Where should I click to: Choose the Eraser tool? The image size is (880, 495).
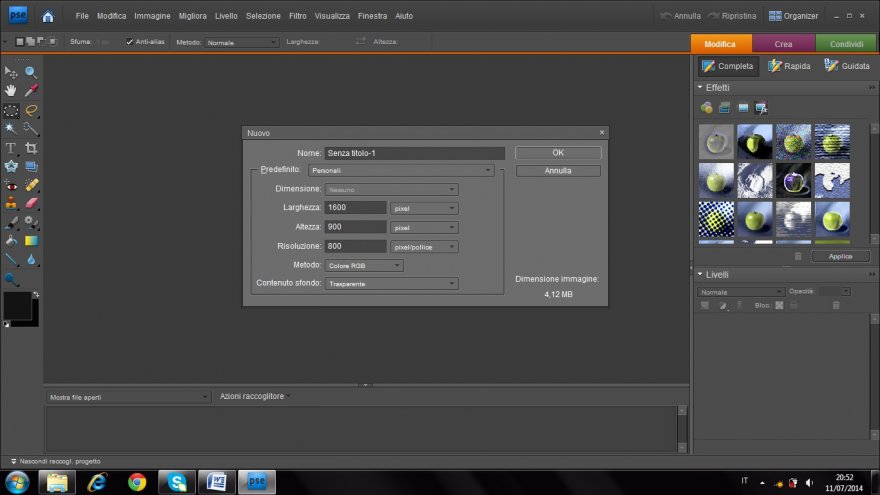[x=31, y=204]
